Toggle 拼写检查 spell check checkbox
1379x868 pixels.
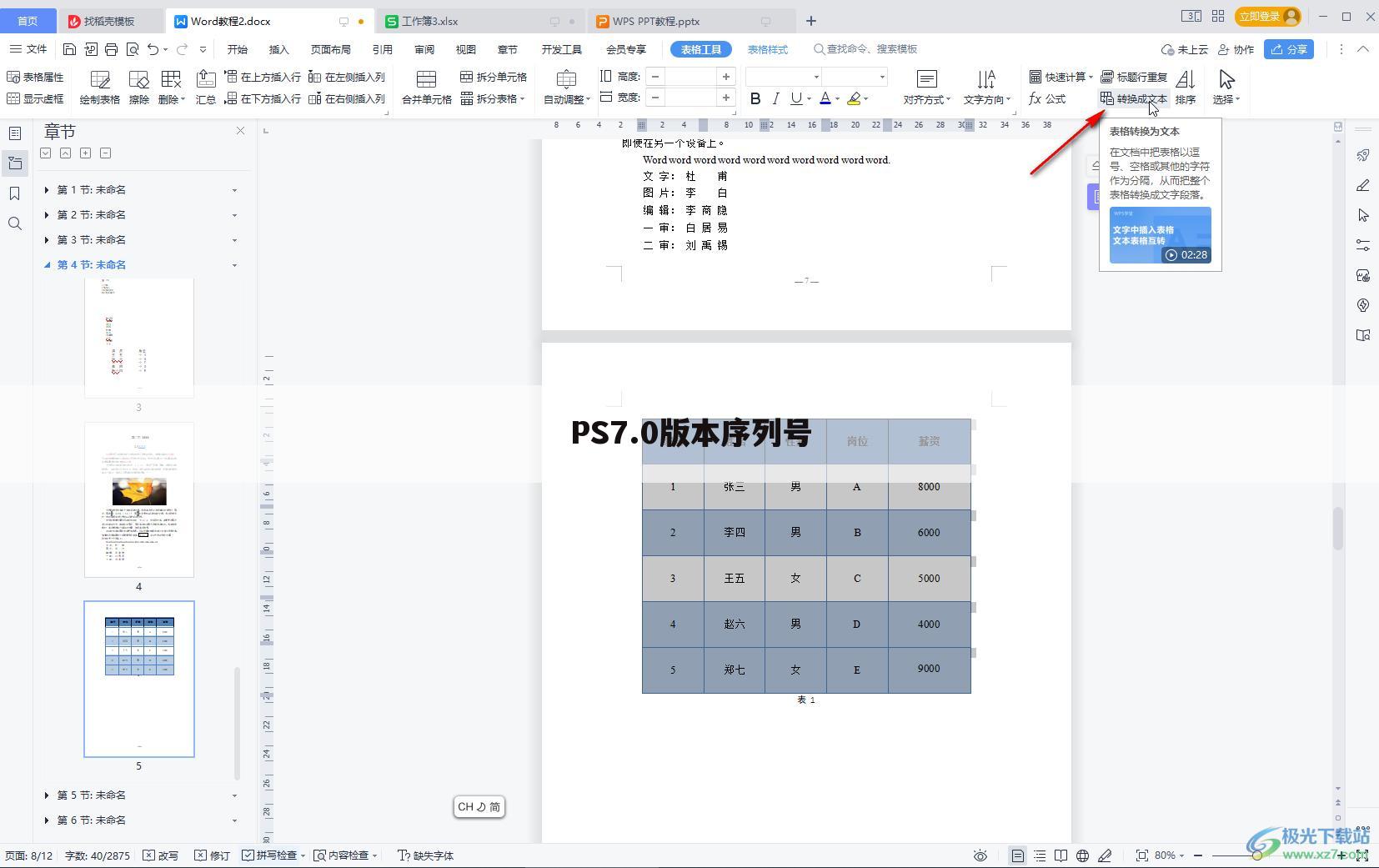point(248,855)
